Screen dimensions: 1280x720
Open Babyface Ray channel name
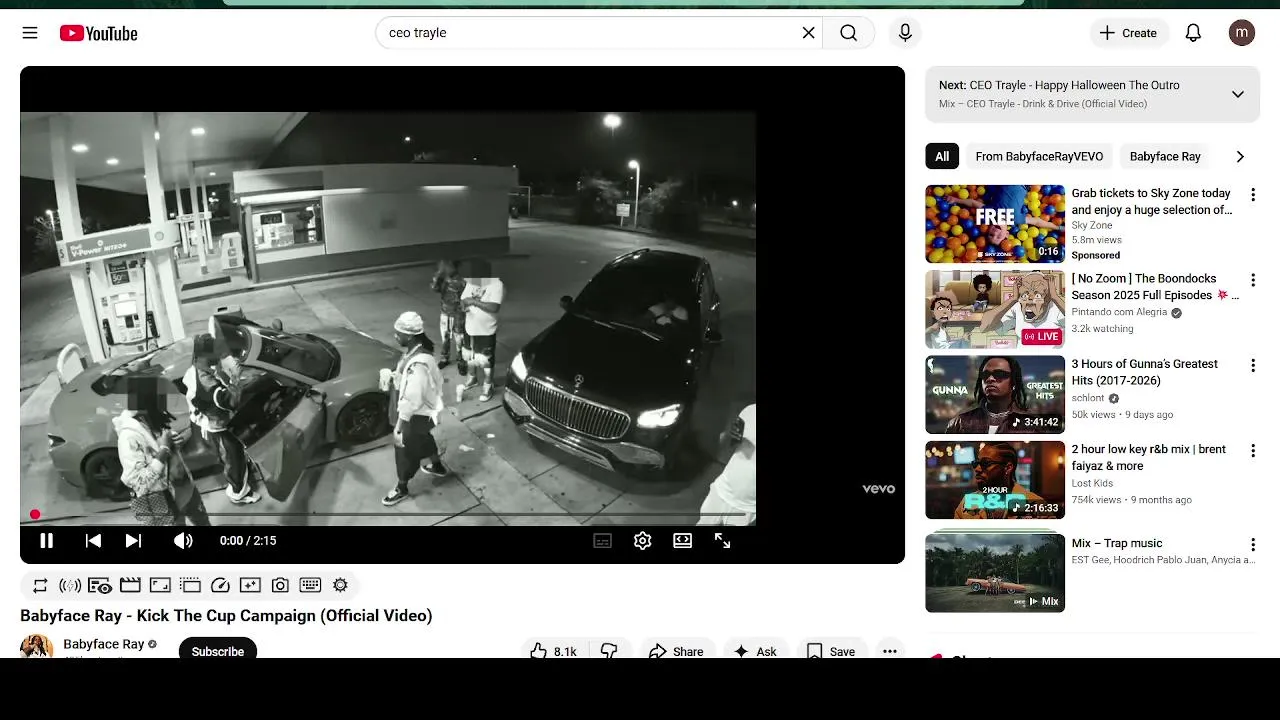(104, 644)
